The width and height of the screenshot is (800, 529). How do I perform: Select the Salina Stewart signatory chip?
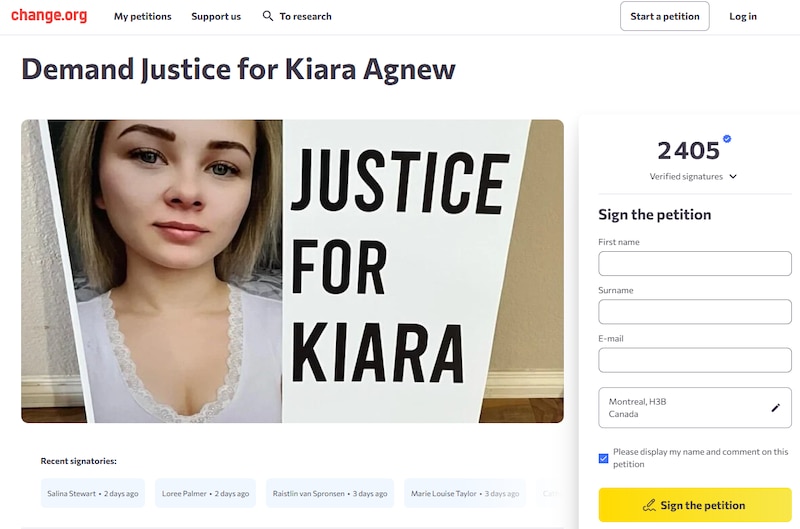pyautogui.click(x=93, y=493)
